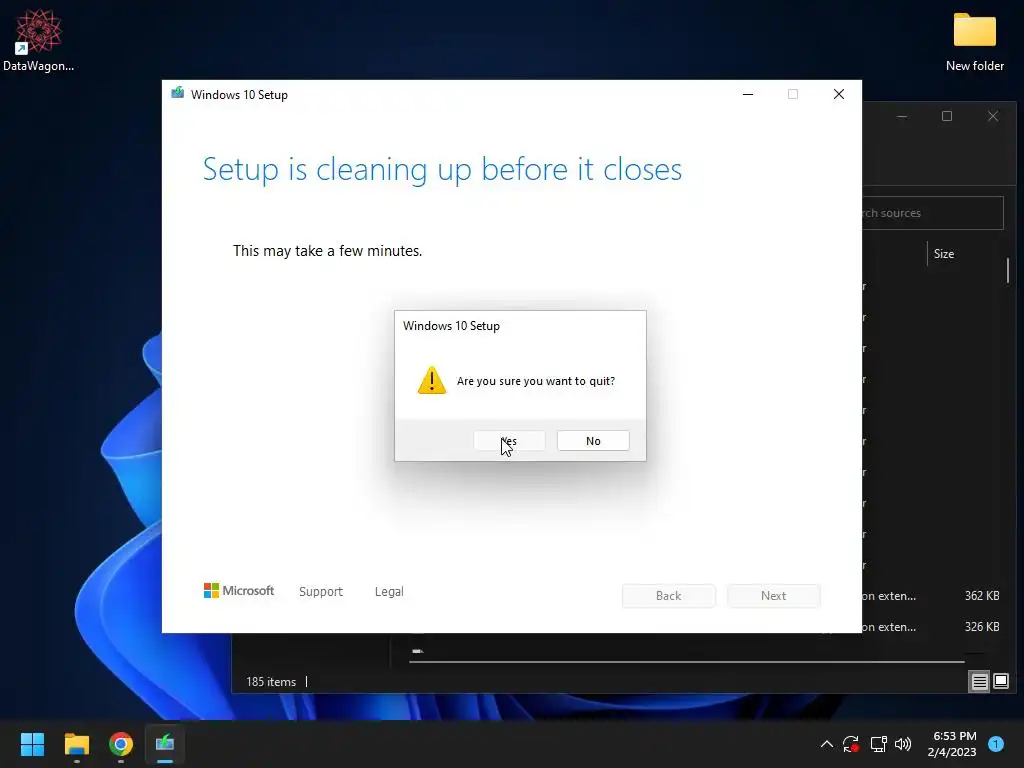The height and width of the screenshot is (768, 1024).
Task: Click the sync status tray icon
Action: point(851,744)
